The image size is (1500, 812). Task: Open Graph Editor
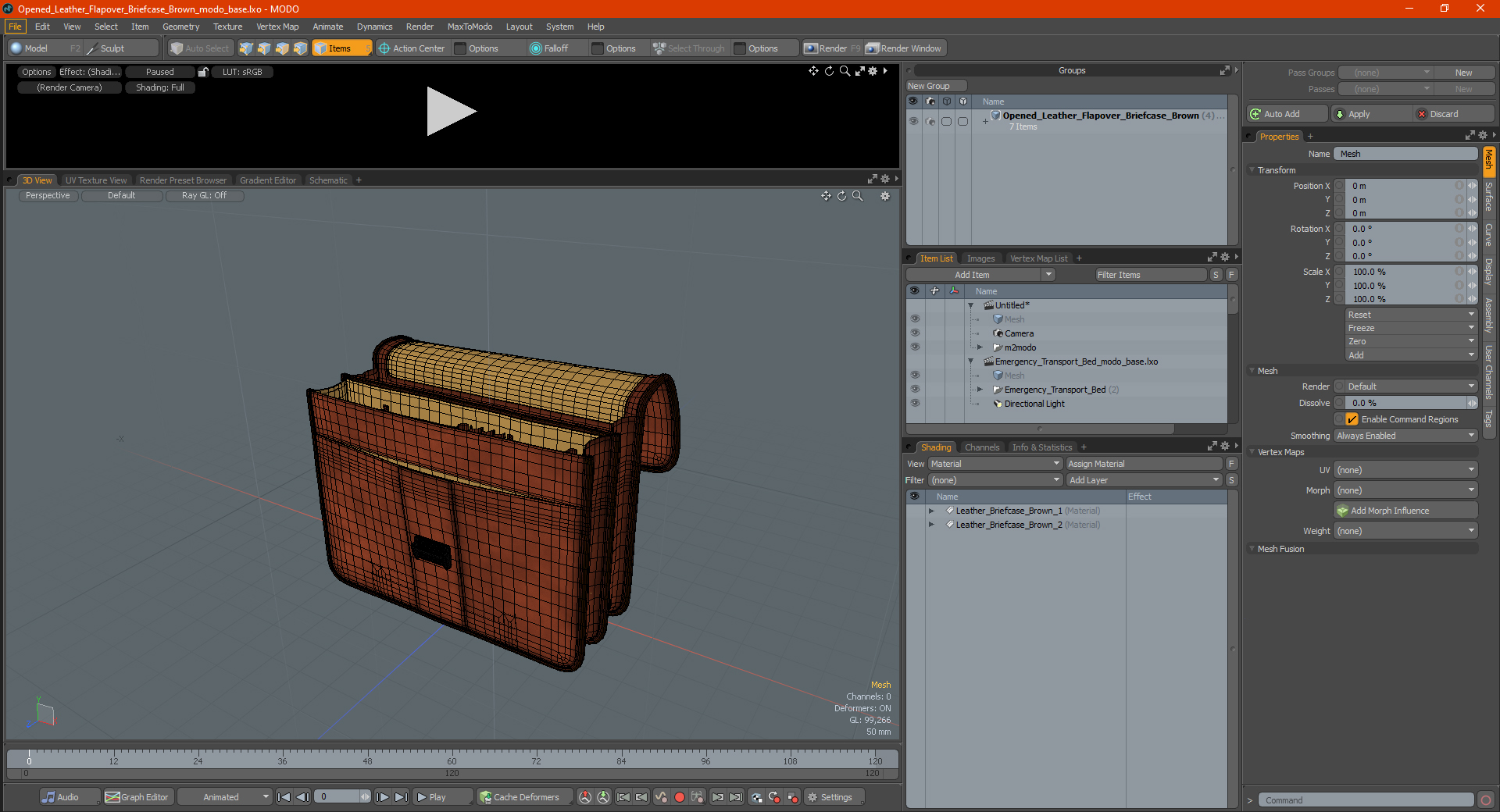tap(137, 797)
